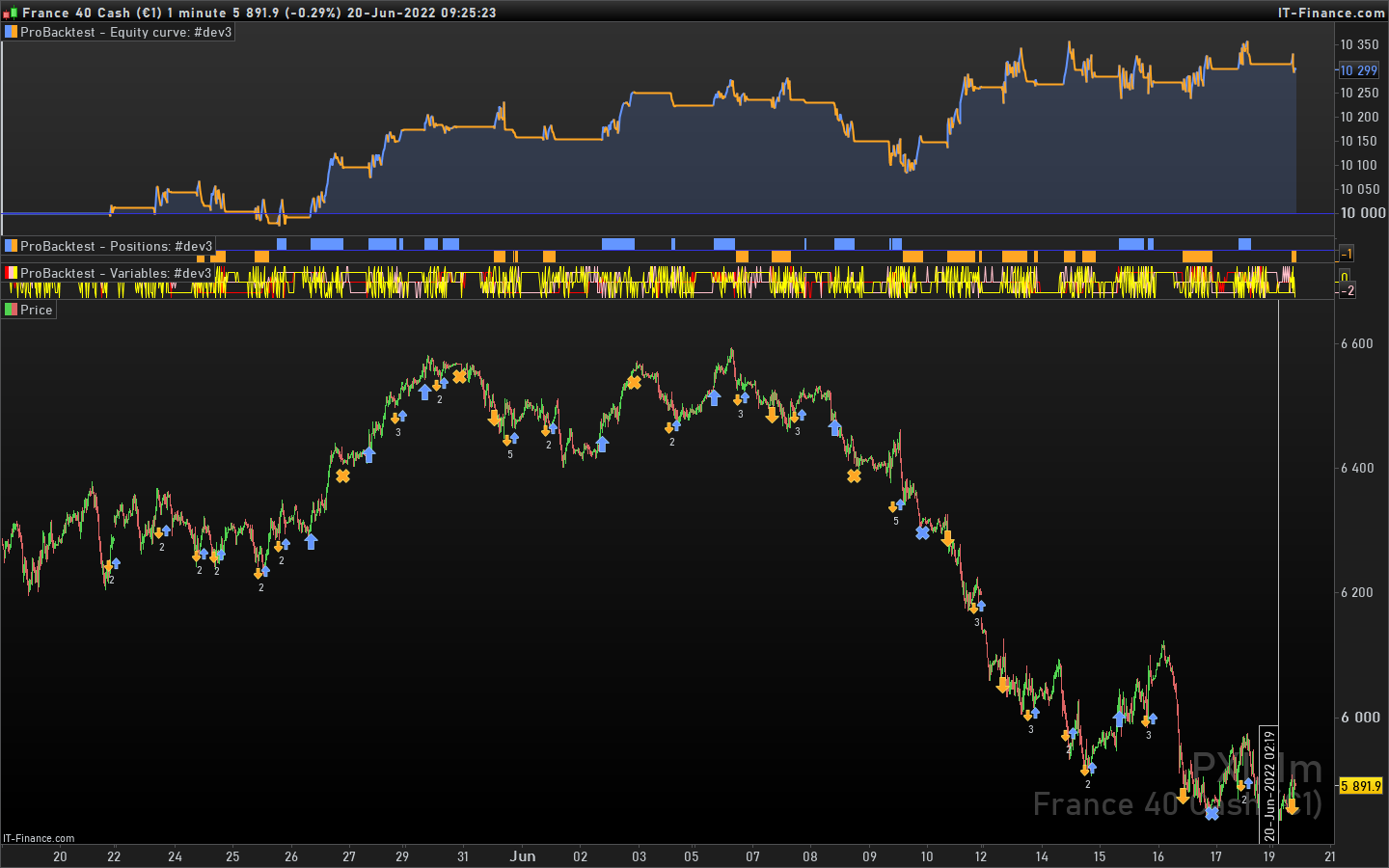Click the Positions panel color icon
This screenshot has height=868, width=1389.
pyautogui.click(x=12, y=246)
